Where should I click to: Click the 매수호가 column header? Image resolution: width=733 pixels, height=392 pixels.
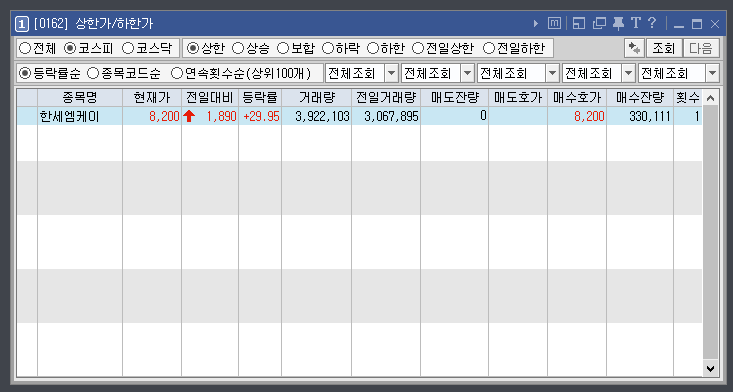point(577,98)
